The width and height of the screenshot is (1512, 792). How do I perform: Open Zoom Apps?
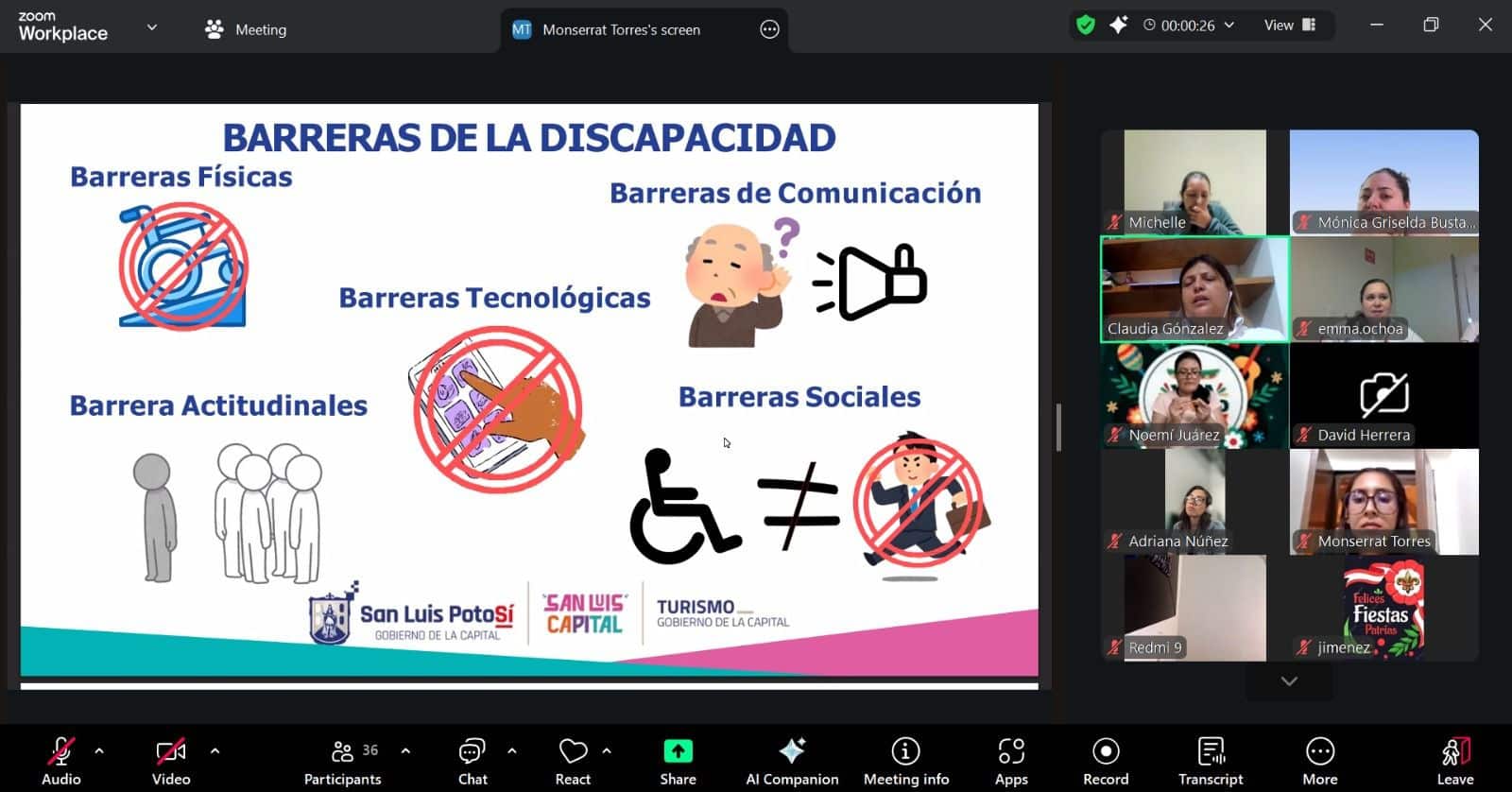[1010, 762]
